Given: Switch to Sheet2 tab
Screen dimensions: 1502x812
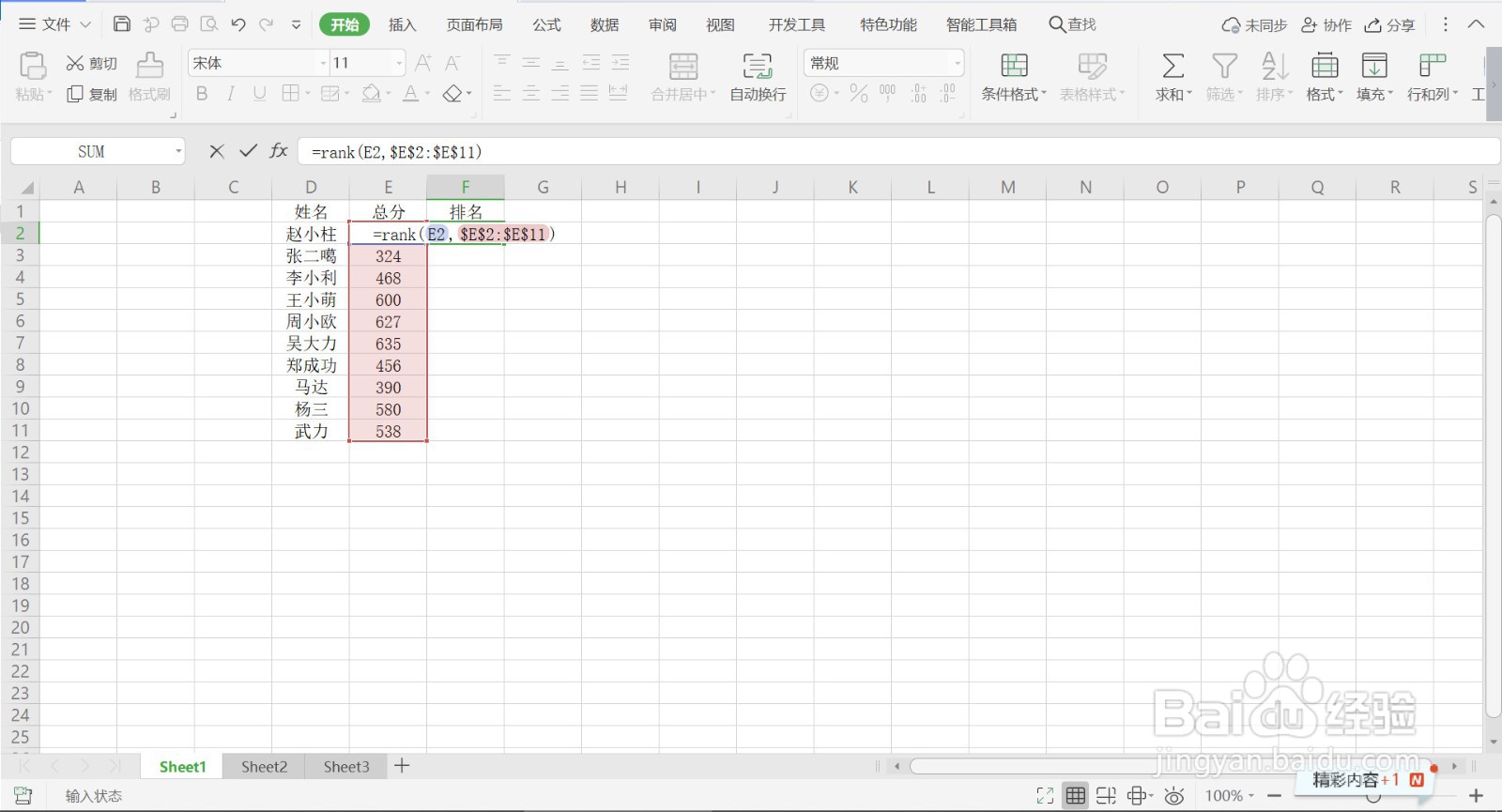Looking at the screenshot, I should (264, 767).
